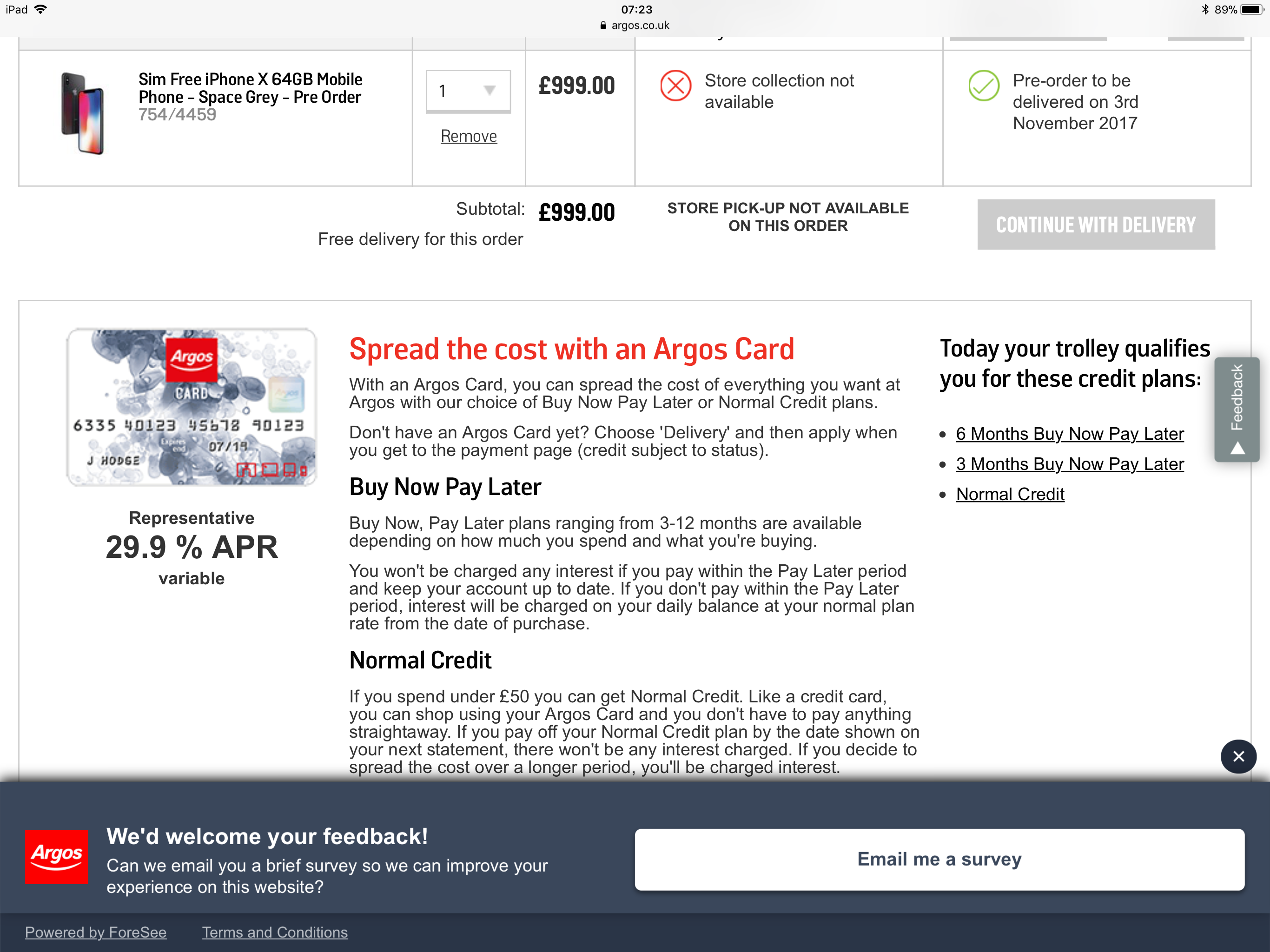Viewport: 1270px width, 952px height.
Task: Dismiss the feedback banner with the X icon
Action: click(1238, 756)
